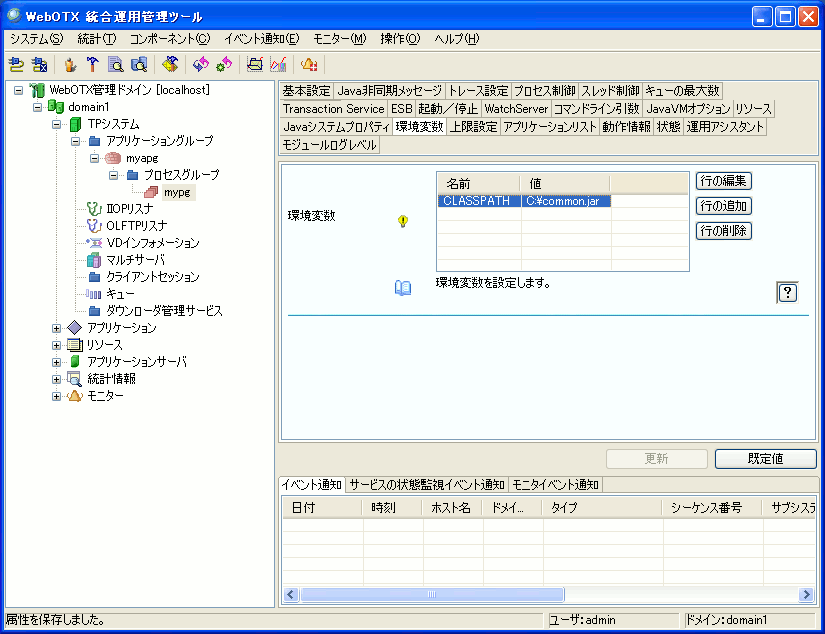This screenshot has height=634, width=825.
Task: Open the モニター menu
Action: [x=339, y=39]
